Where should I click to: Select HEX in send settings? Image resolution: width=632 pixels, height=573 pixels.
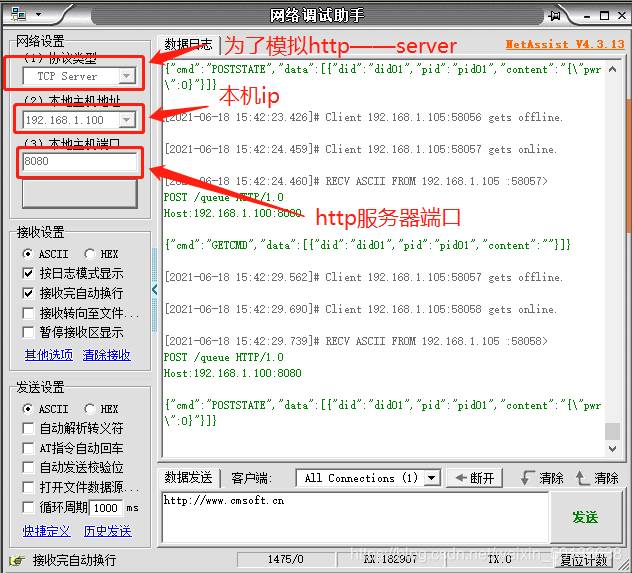pos(101,409)
